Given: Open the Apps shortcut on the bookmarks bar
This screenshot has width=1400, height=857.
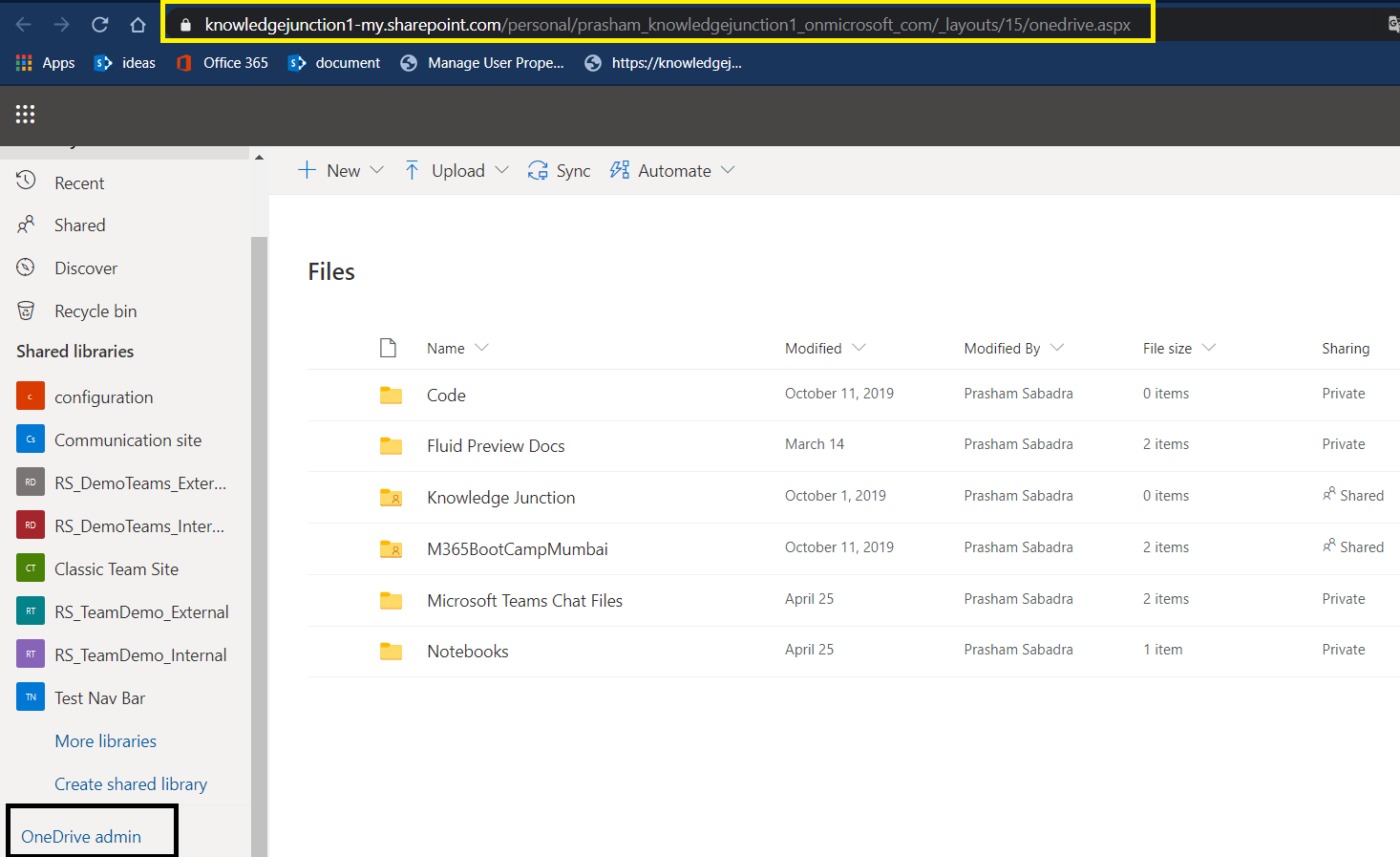Looking at the screenshot, I should [45, 62].
